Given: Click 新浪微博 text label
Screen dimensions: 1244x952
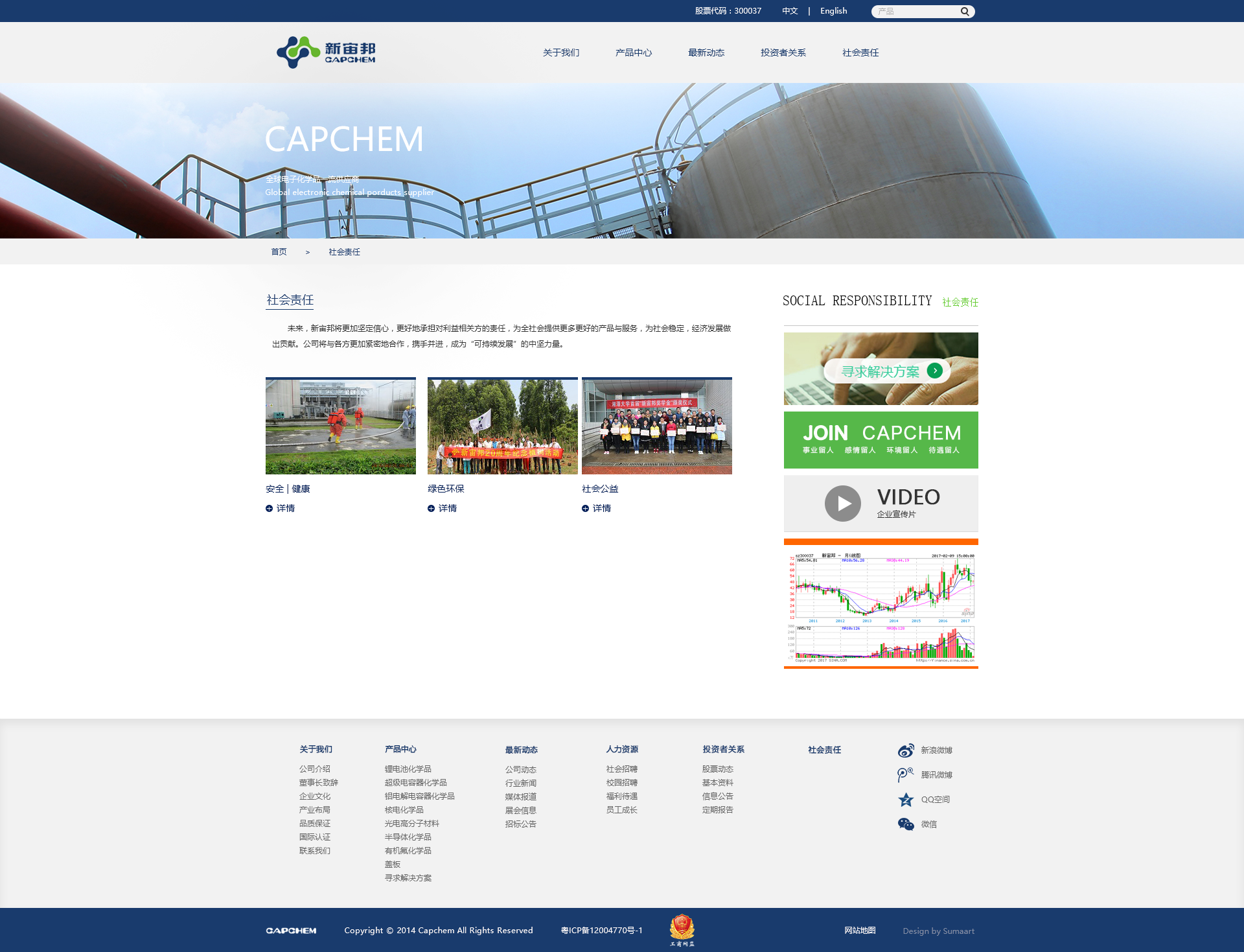Looking at the screenshot, I should click(937, 750).
